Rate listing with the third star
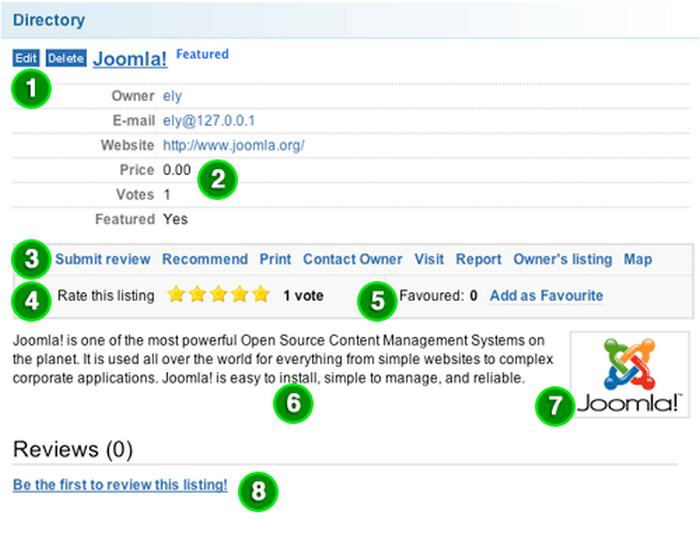The height and width of the screenshot is (533, 700). [x=219, y=295]
